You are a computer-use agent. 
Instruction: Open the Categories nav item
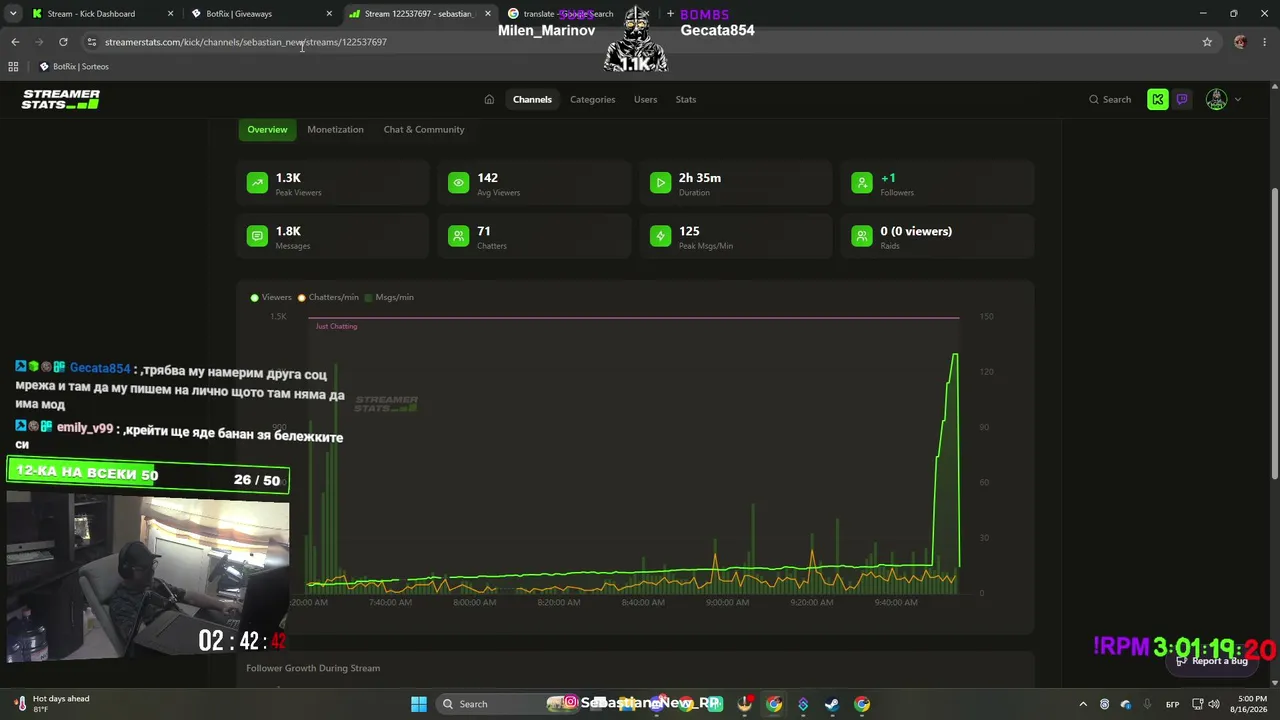click(x=592, y=99)
